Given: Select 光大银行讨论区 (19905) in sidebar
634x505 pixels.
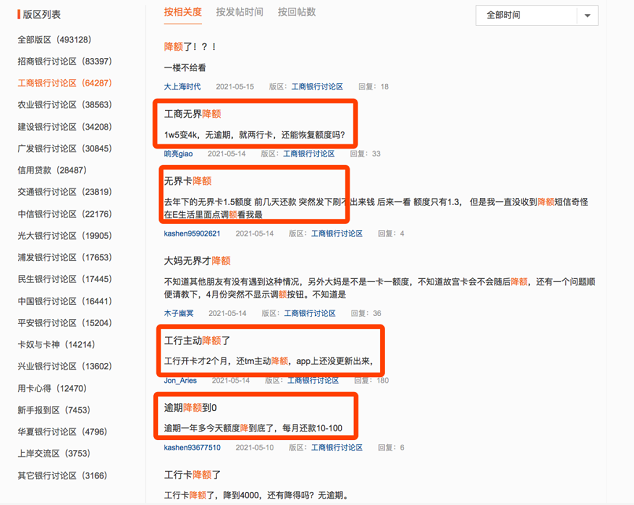Looking at the screenshot, I should (65, 236).
